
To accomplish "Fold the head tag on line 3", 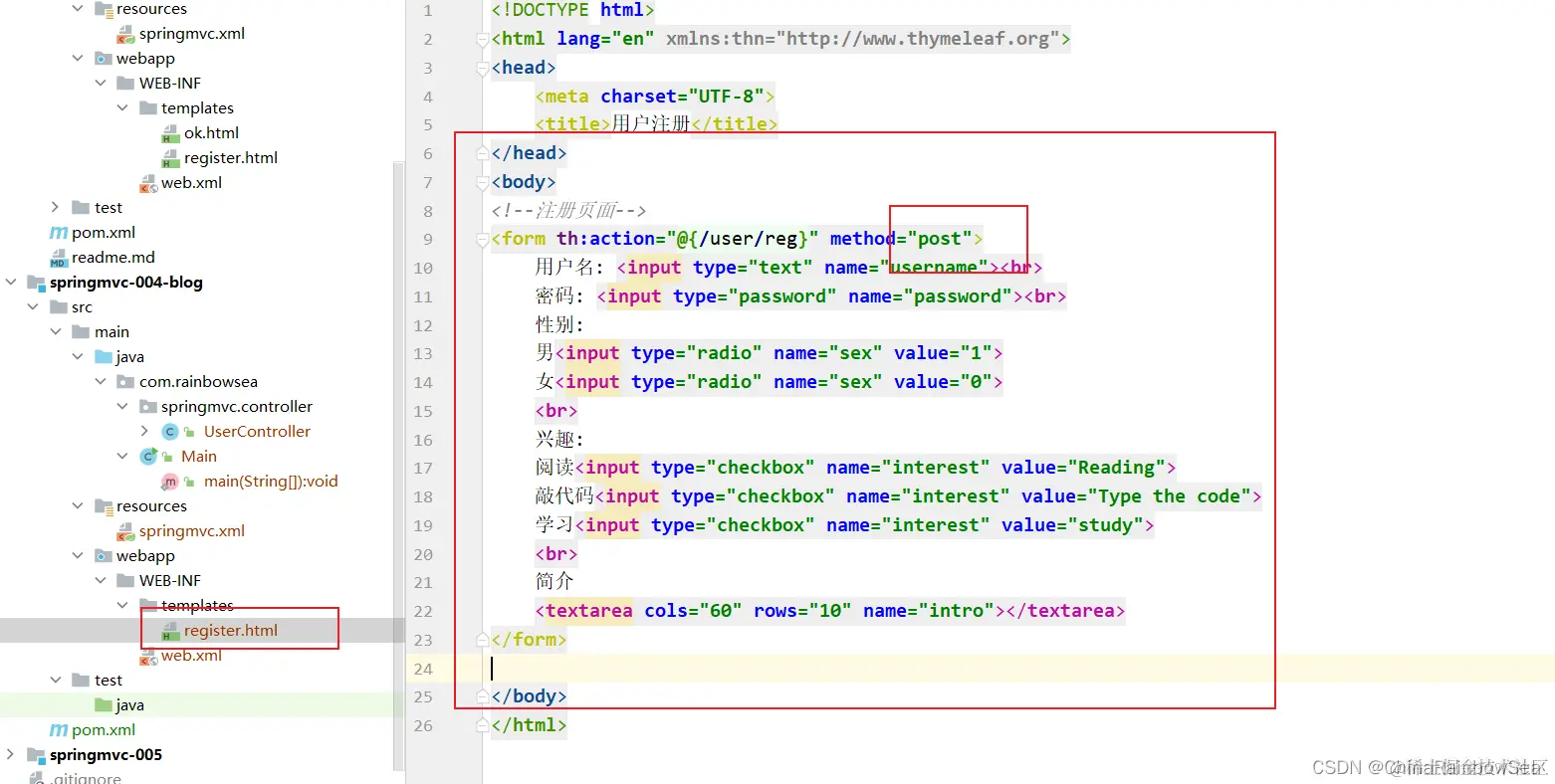I will point(483,68).
